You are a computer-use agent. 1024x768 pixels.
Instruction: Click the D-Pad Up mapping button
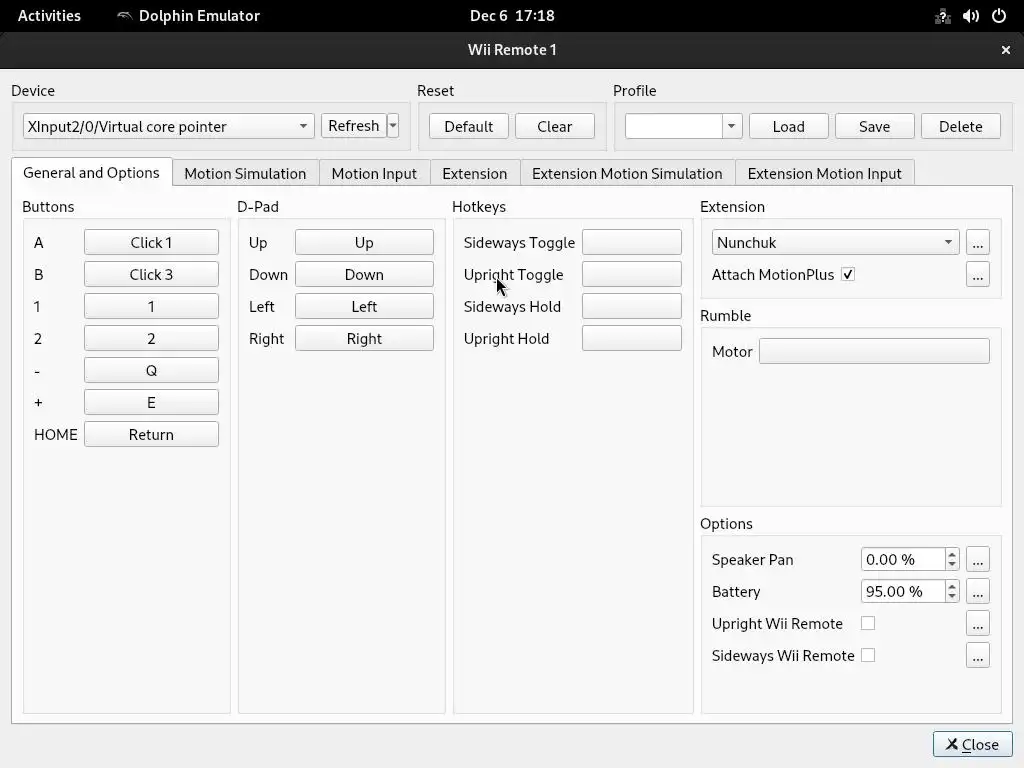[364, 242]
